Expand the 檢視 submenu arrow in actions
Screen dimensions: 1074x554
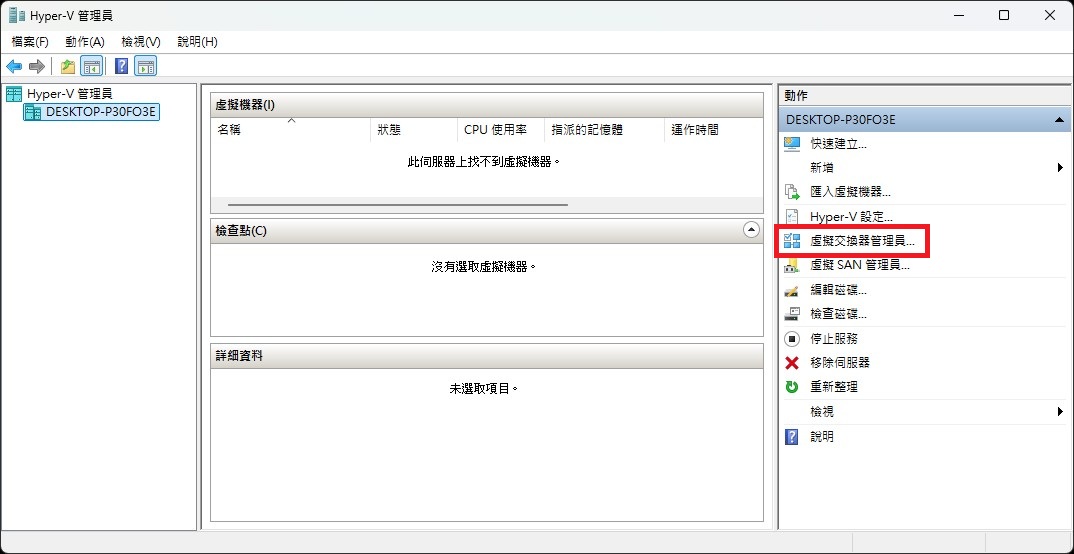click(x=1060, y=412)
